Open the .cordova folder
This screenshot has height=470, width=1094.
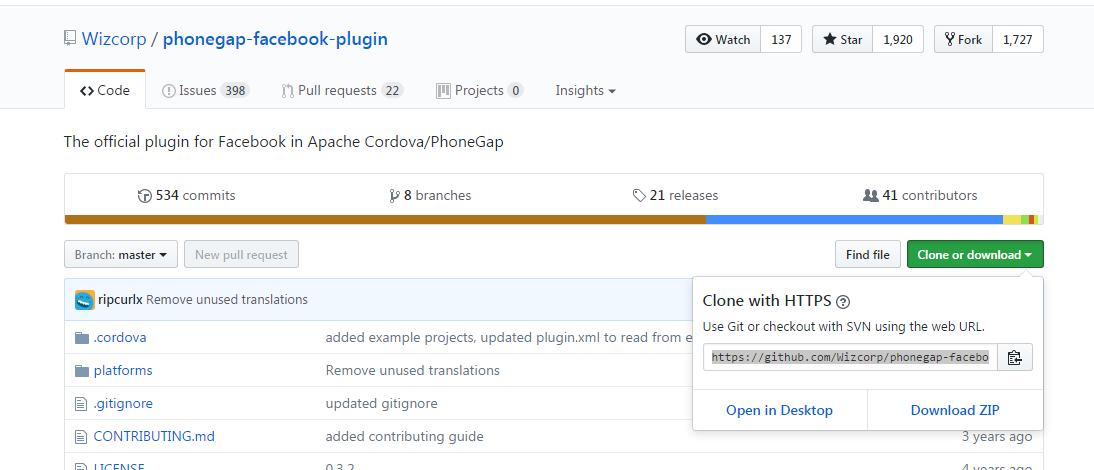(120, 338)
